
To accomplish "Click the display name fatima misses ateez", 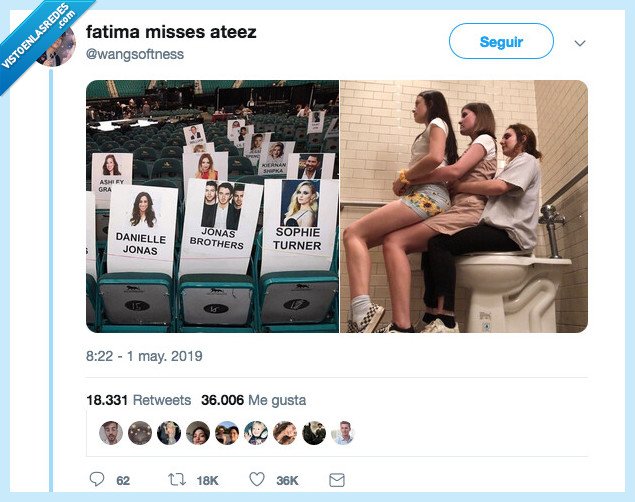I will click(x=171, y=33).
